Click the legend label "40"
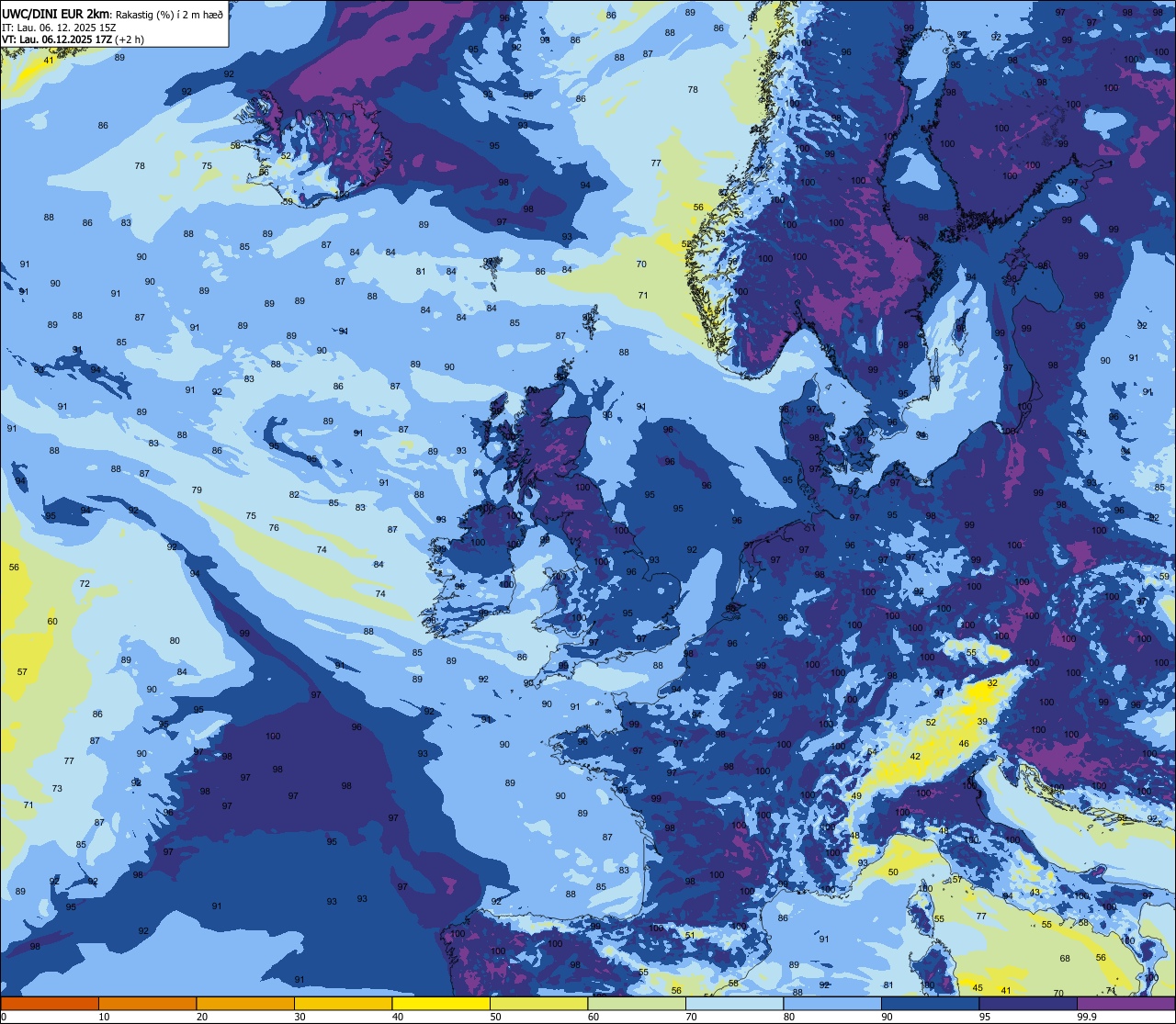This screenshot has height=1024, width=1176. (x=398, y=1017)
